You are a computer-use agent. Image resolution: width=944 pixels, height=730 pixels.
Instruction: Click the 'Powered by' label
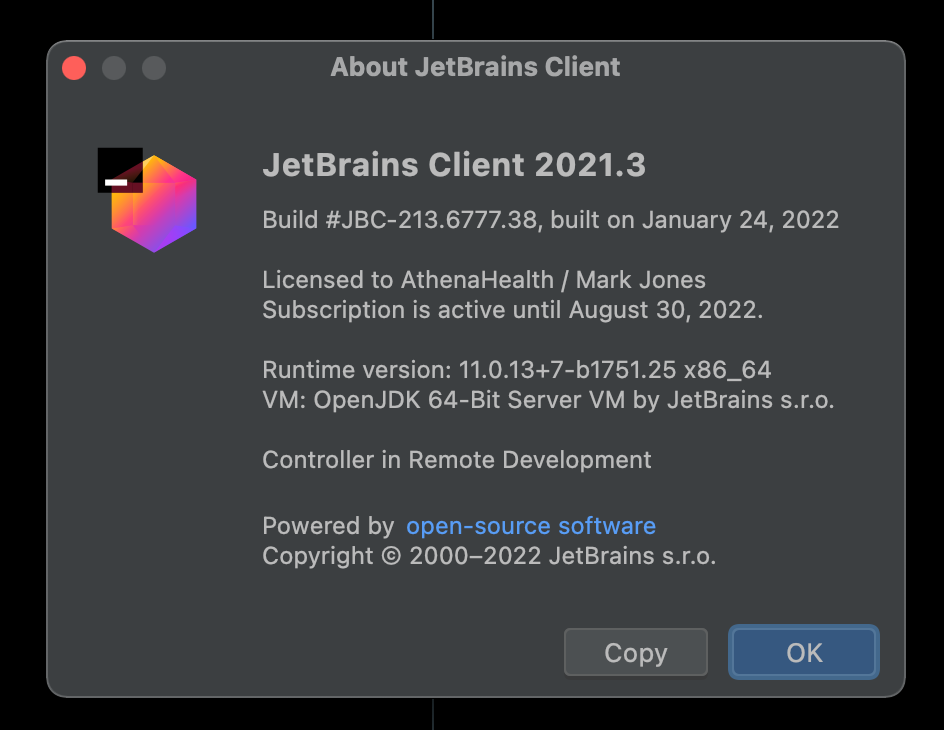(328, 526)
